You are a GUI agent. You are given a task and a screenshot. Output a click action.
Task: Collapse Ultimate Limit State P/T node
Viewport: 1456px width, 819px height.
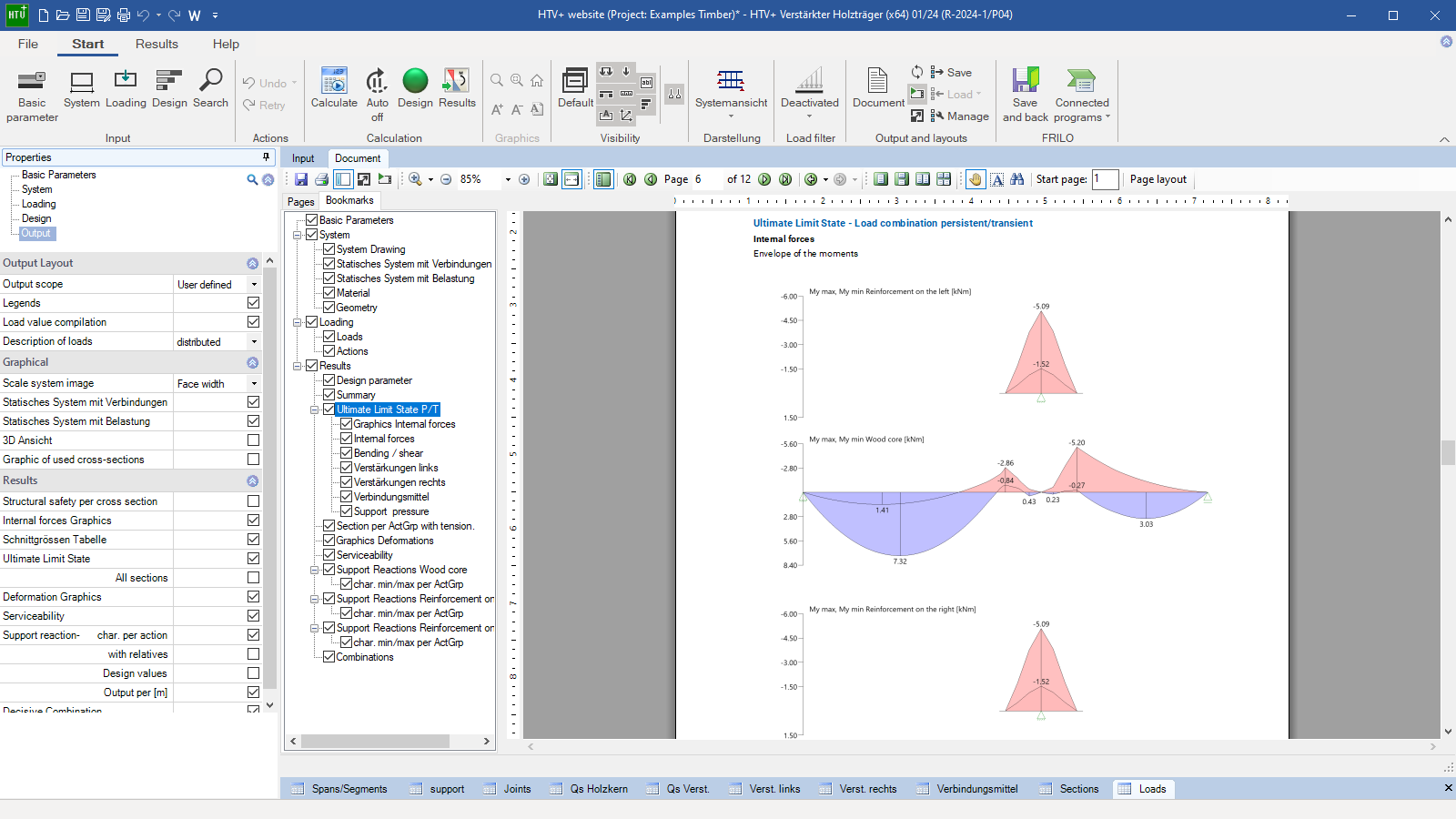click(315, 409)
